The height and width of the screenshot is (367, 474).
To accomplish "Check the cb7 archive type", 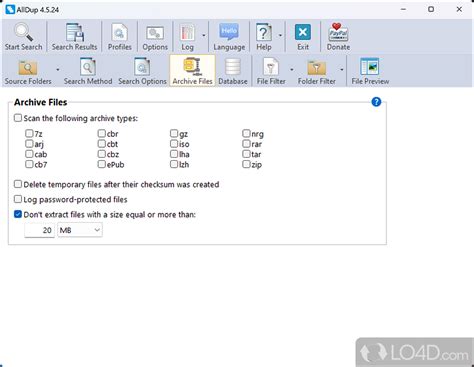I will coord(29,164).
